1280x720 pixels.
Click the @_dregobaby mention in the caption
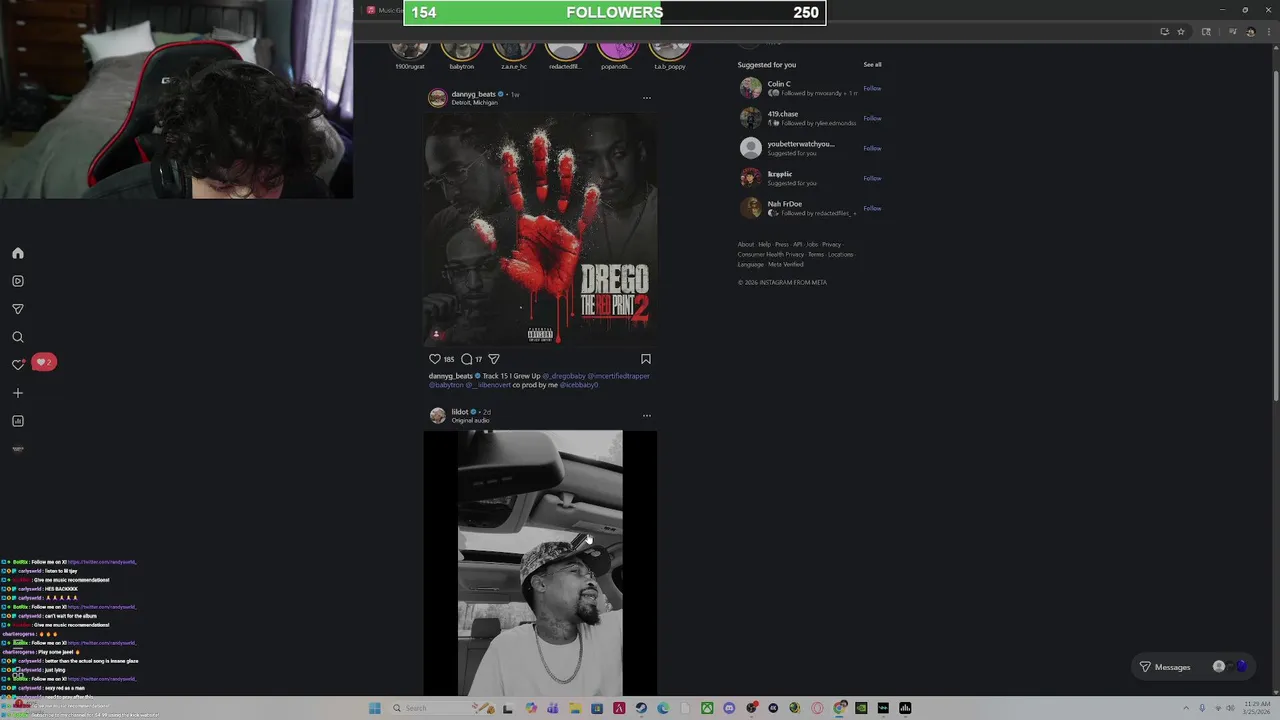[x=563, y=376]
